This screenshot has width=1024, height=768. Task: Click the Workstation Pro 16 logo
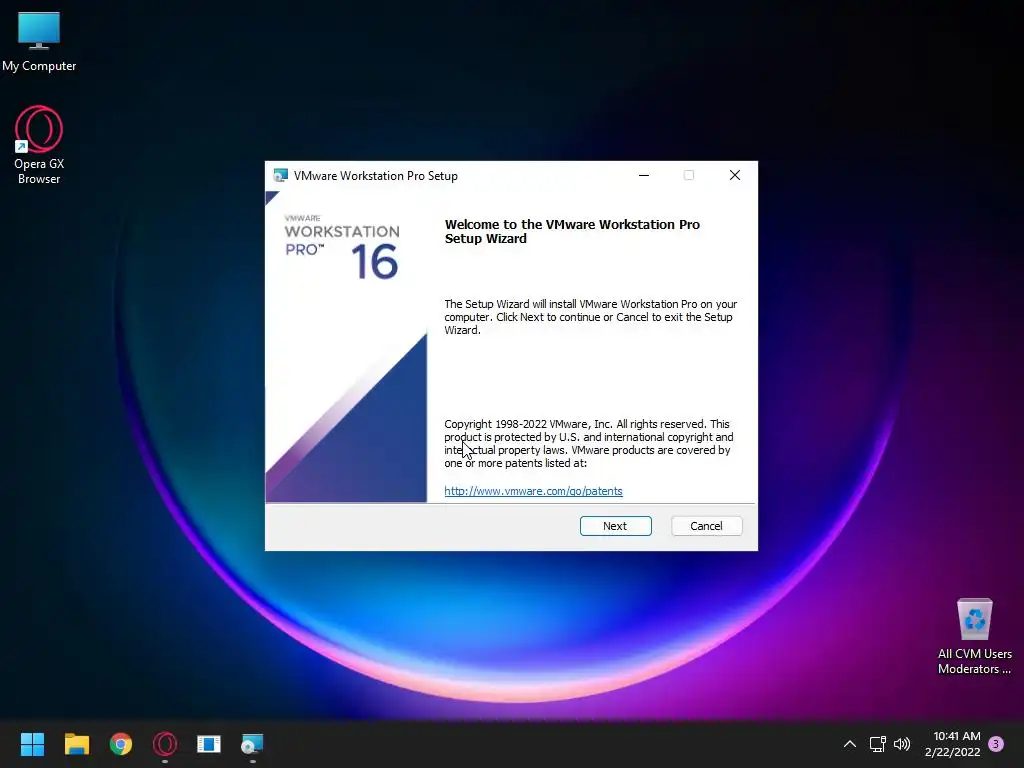point(342,246)
